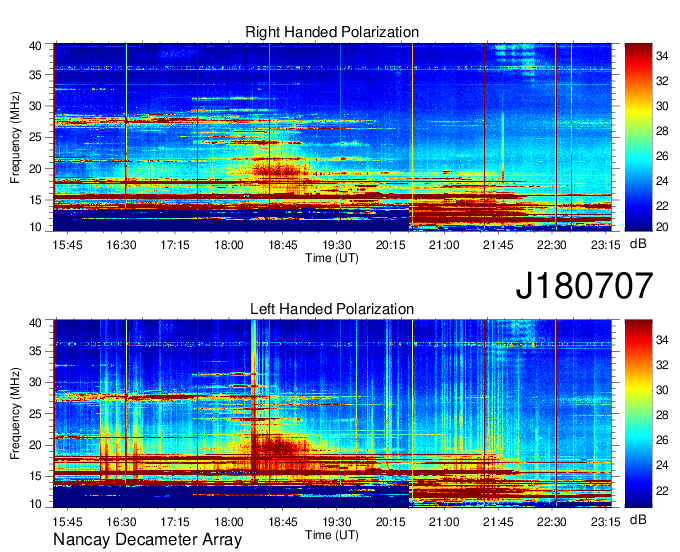This screenshot has height=552, width=680.
Task: Click the 16:30 time tick on left-handed plot
Action: point(121,522)
